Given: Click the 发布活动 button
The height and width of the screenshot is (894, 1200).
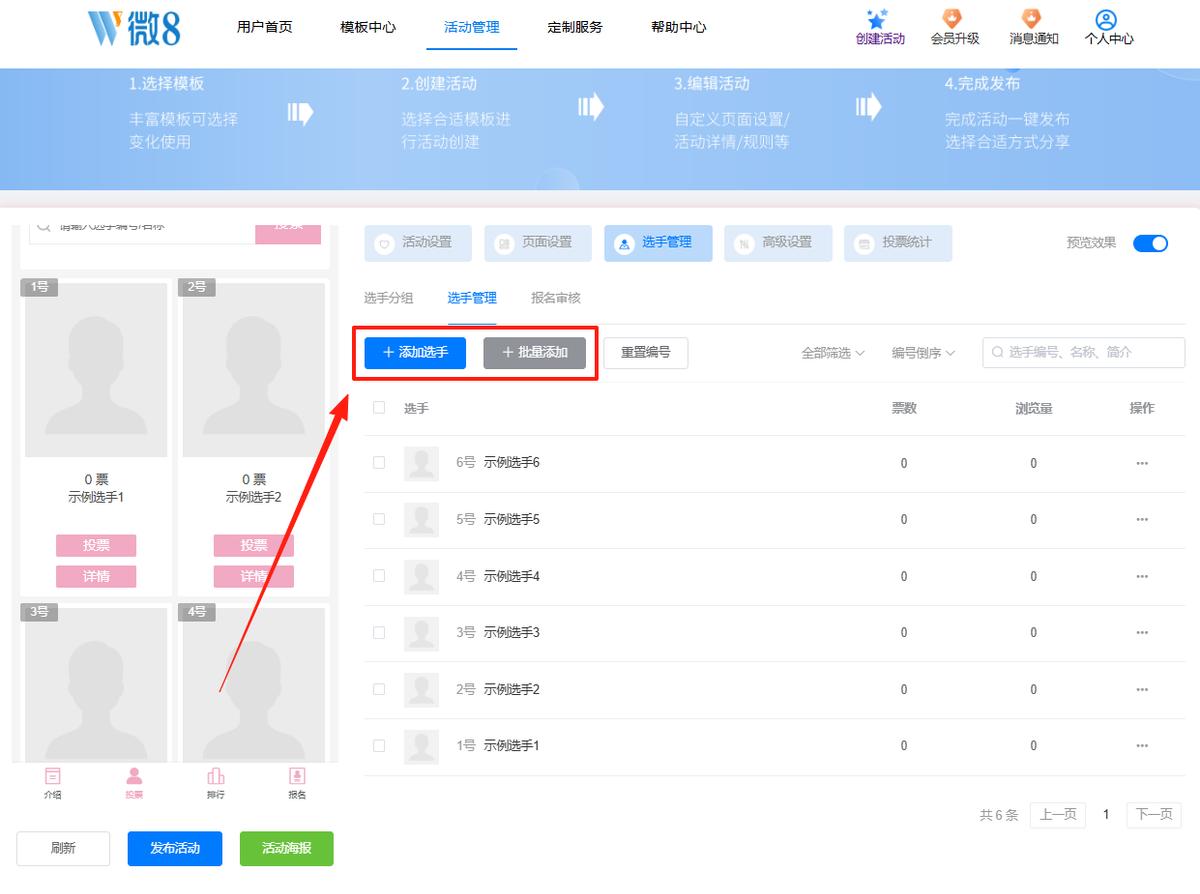Looking at the screenshot, I should [175, 848].
